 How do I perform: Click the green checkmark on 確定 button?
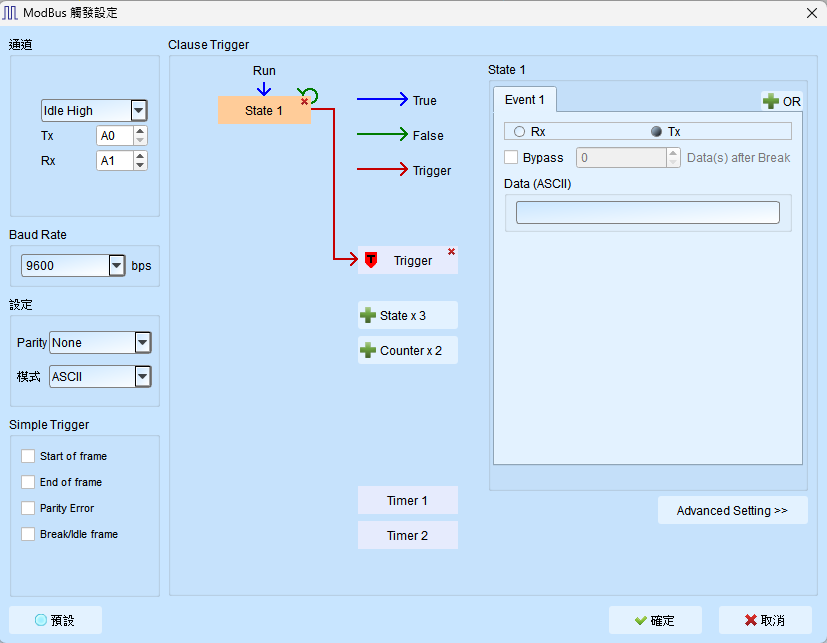[x=641, y=620]
